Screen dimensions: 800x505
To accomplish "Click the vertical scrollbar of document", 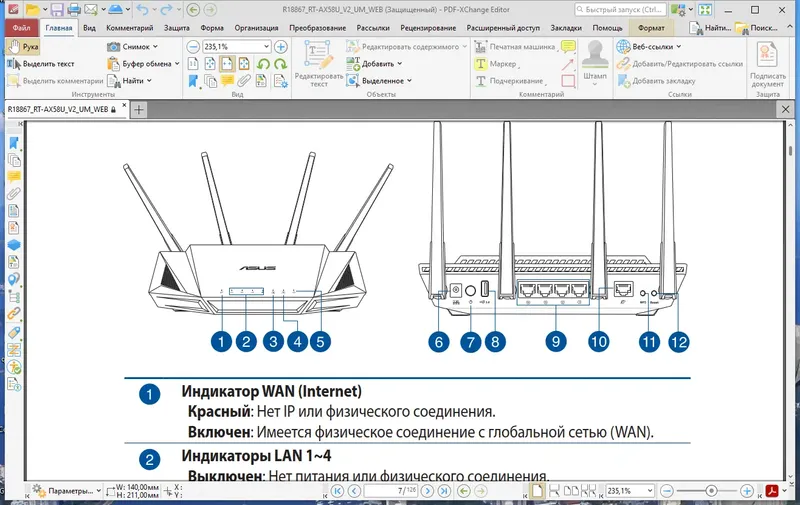I will coord(790,298).
